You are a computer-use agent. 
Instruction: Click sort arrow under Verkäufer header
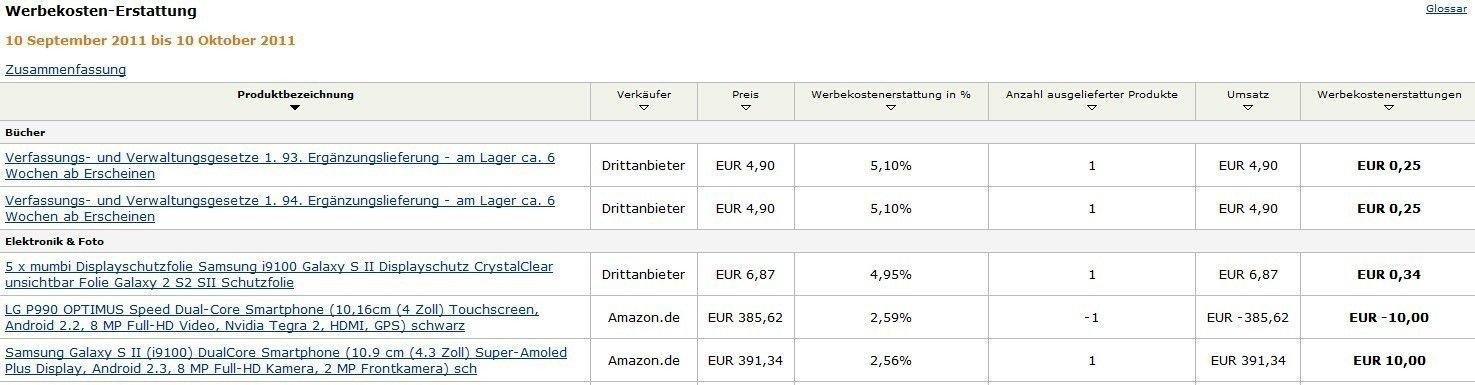(x=644, y=108)
